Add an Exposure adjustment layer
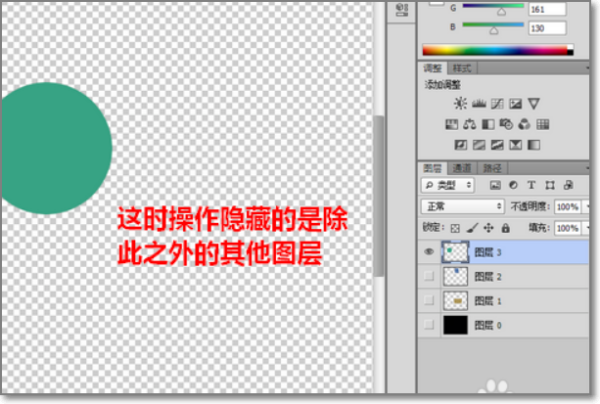 [515, 103]
